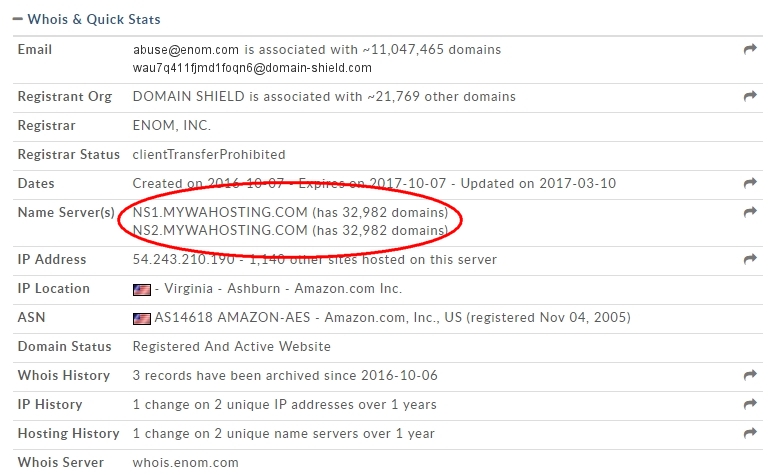Open the Hosting History arrow icon
The width and height of the screenshot is (780, 475).
(750, 432)
